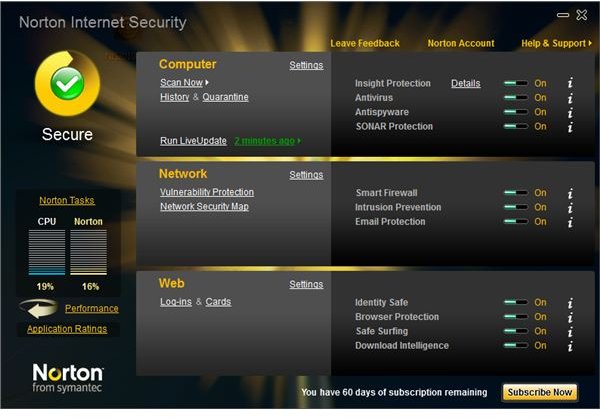
Task: Click the Web section heading
Action: point(171,283)
